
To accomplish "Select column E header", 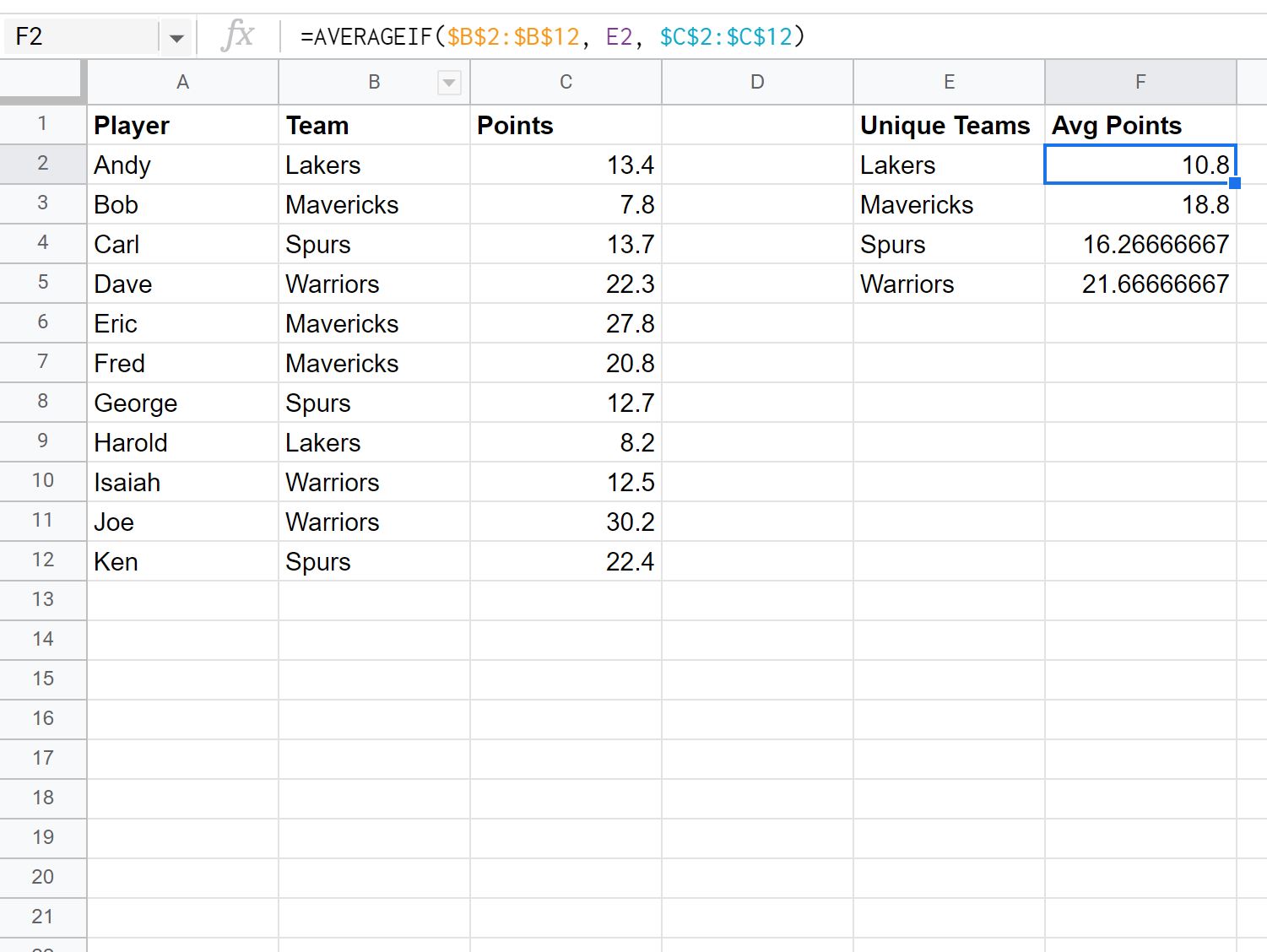I will [x=950, y=83].
